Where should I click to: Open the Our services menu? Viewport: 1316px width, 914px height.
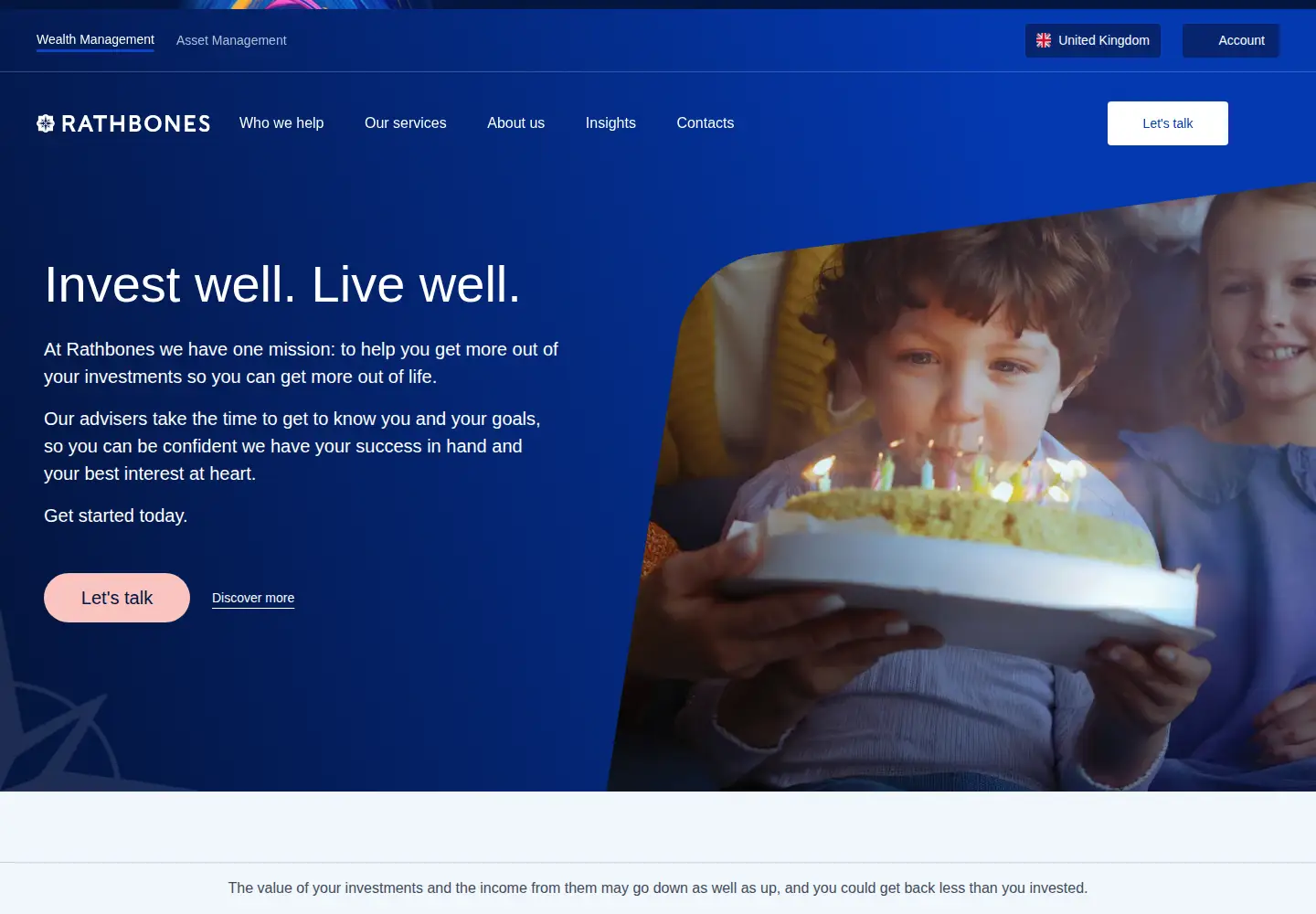tap(406, 123)
